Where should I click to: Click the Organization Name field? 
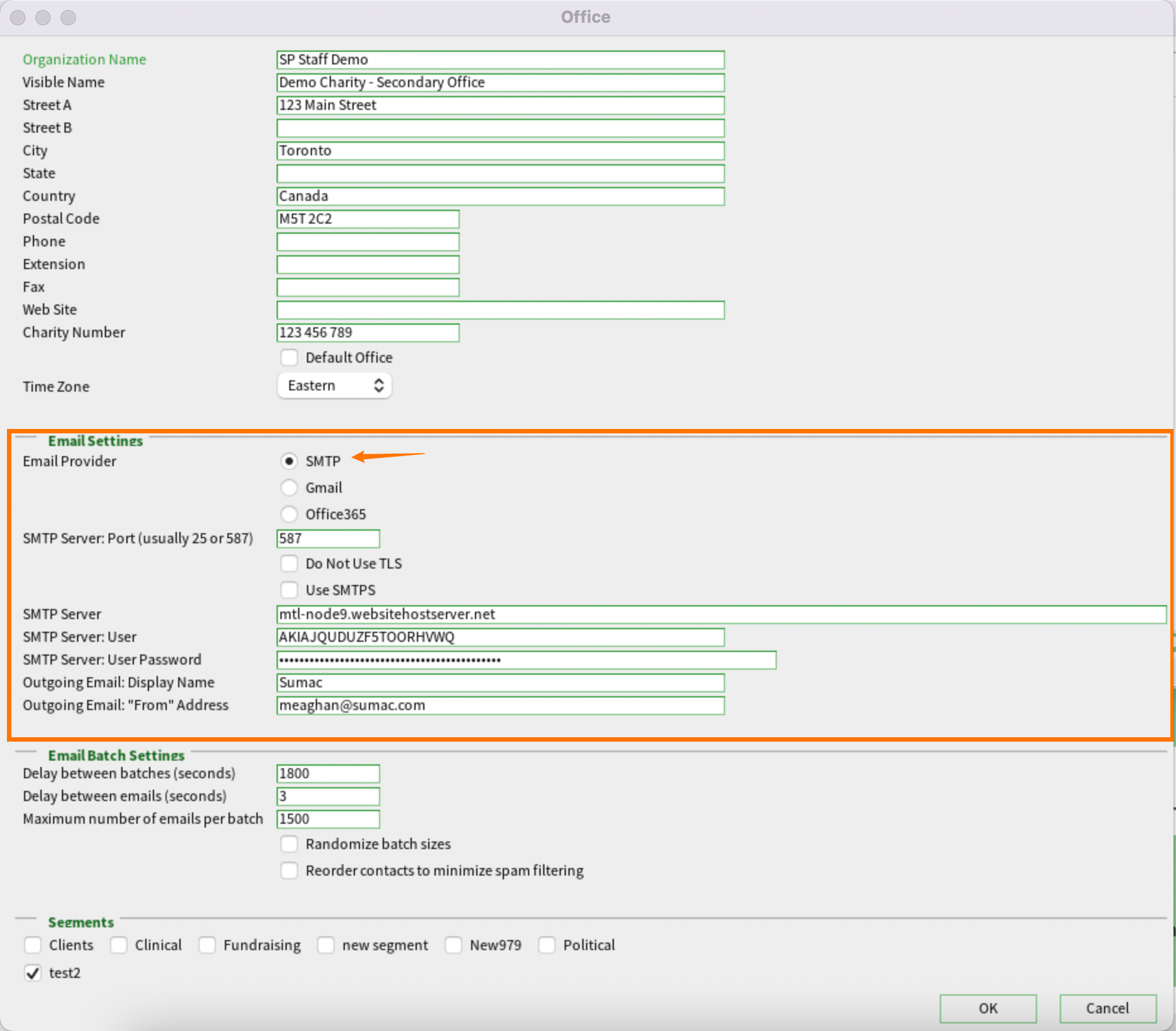point(500,59)
